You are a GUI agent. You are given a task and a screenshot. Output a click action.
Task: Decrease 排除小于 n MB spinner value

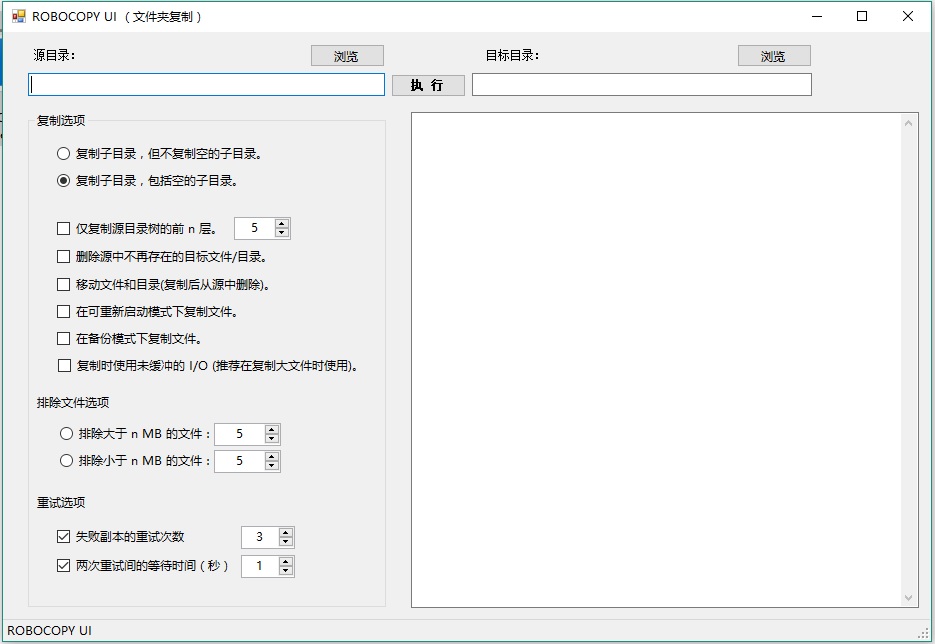tap(271, 466)
